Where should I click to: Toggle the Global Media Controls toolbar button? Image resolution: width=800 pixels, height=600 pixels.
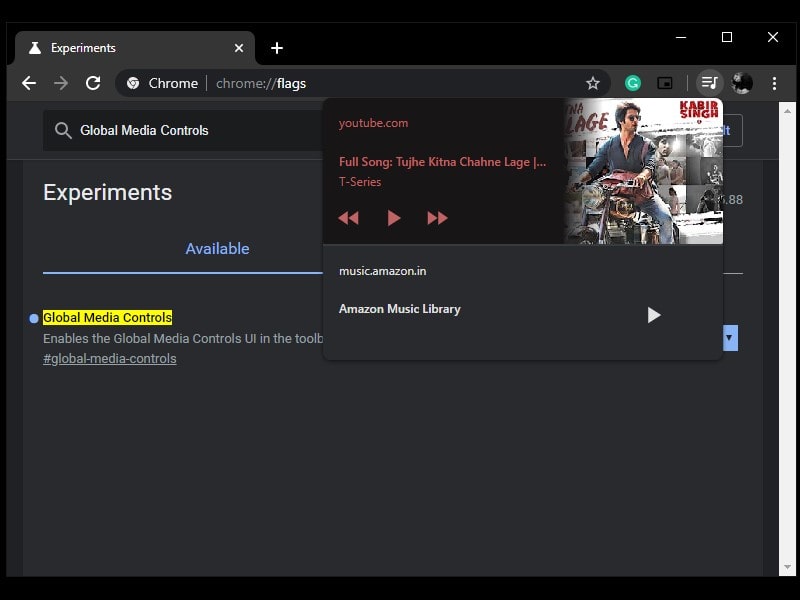pyautogui.click(x=710, y=83)
